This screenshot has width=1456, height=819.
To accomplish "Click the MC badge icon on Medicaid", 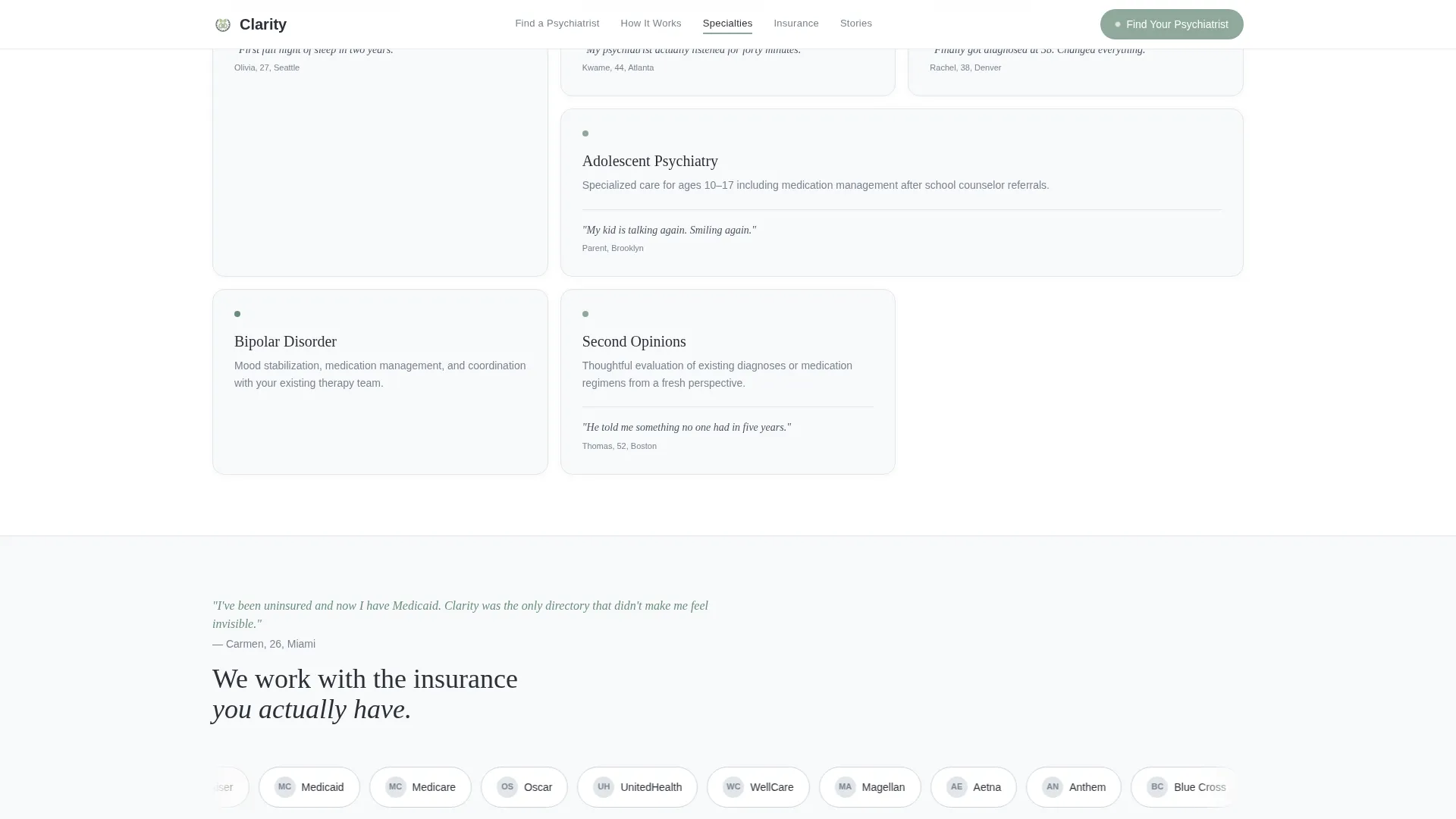I will (285, 787).
